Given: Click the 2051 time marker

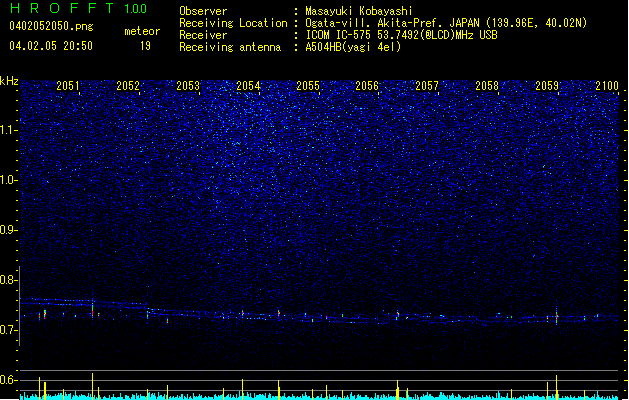Looking at the screenshot, I should click(x=68, y=86).
